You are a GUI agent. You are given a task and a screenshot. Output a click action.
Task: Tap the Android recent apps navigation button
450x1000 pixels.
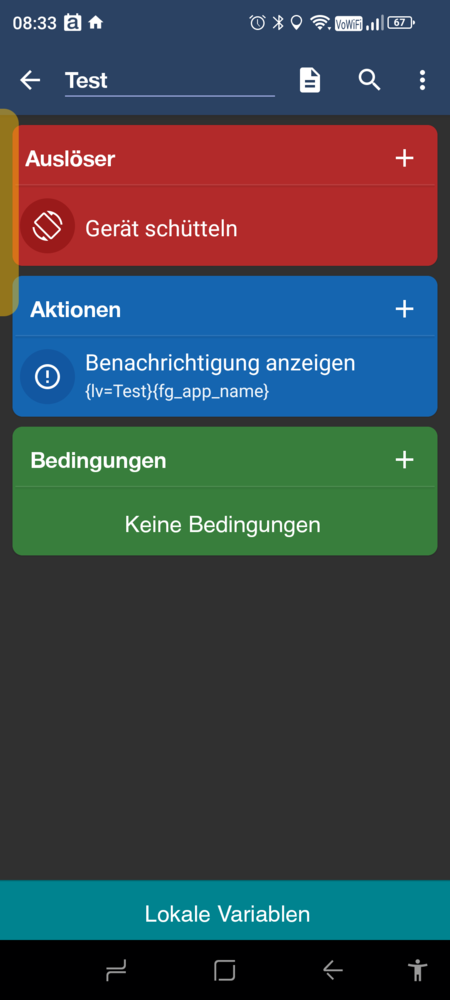click(x=116, y=970)
